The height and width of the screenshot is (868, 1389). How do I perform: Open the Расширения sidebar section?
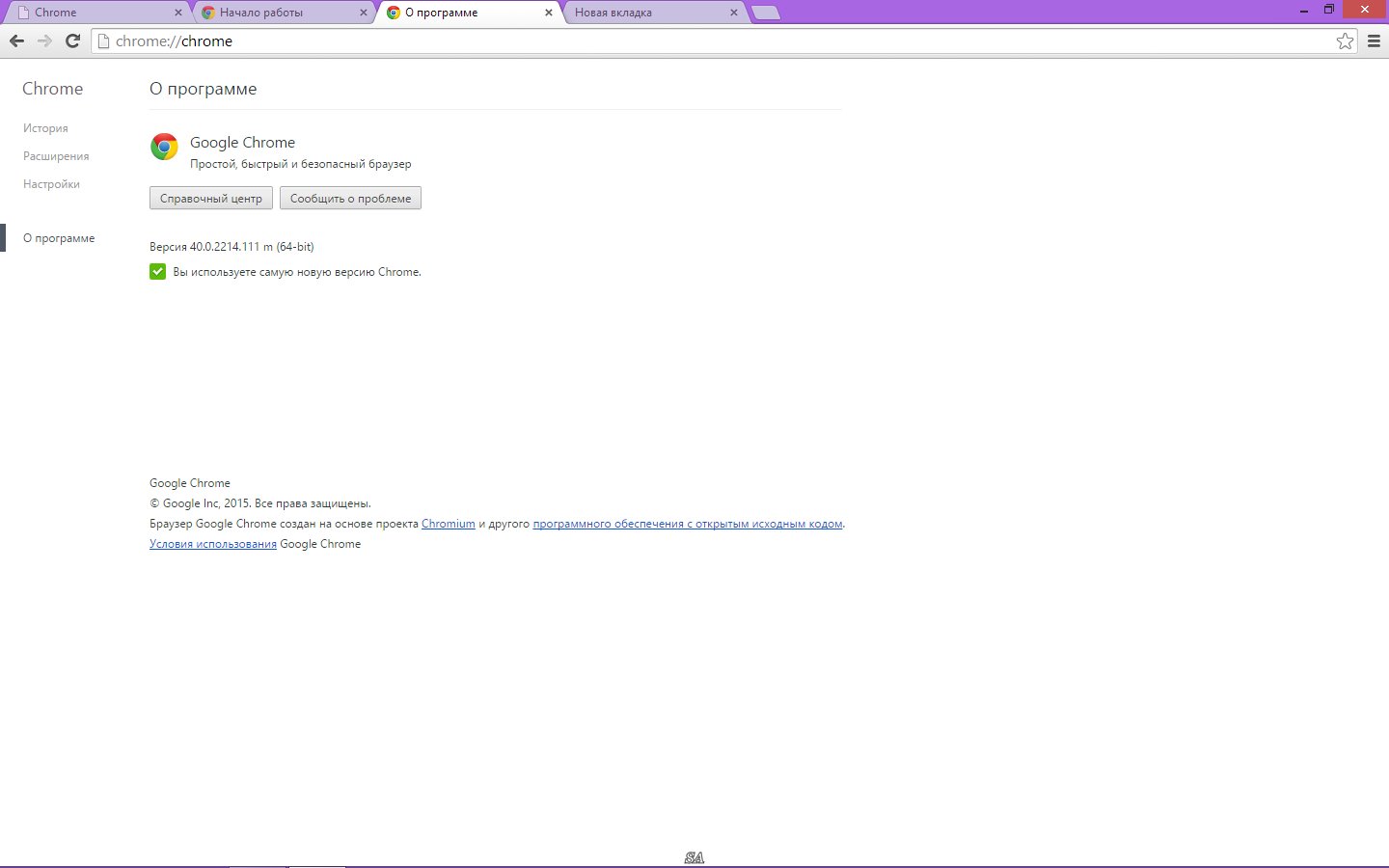55,155
